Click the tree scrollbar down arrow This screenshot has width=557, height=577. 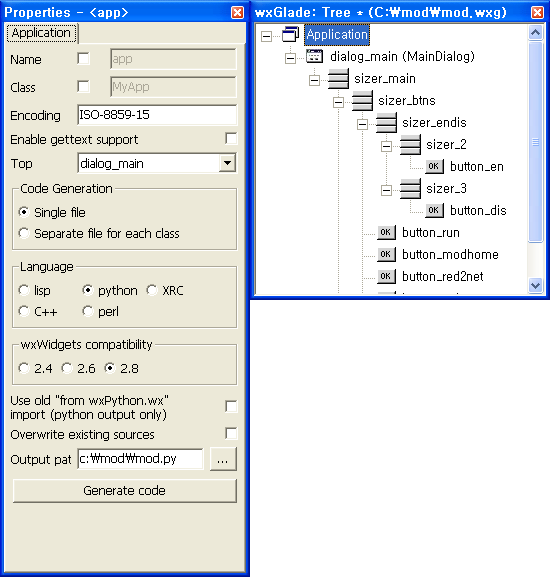(x=536, y=286)
